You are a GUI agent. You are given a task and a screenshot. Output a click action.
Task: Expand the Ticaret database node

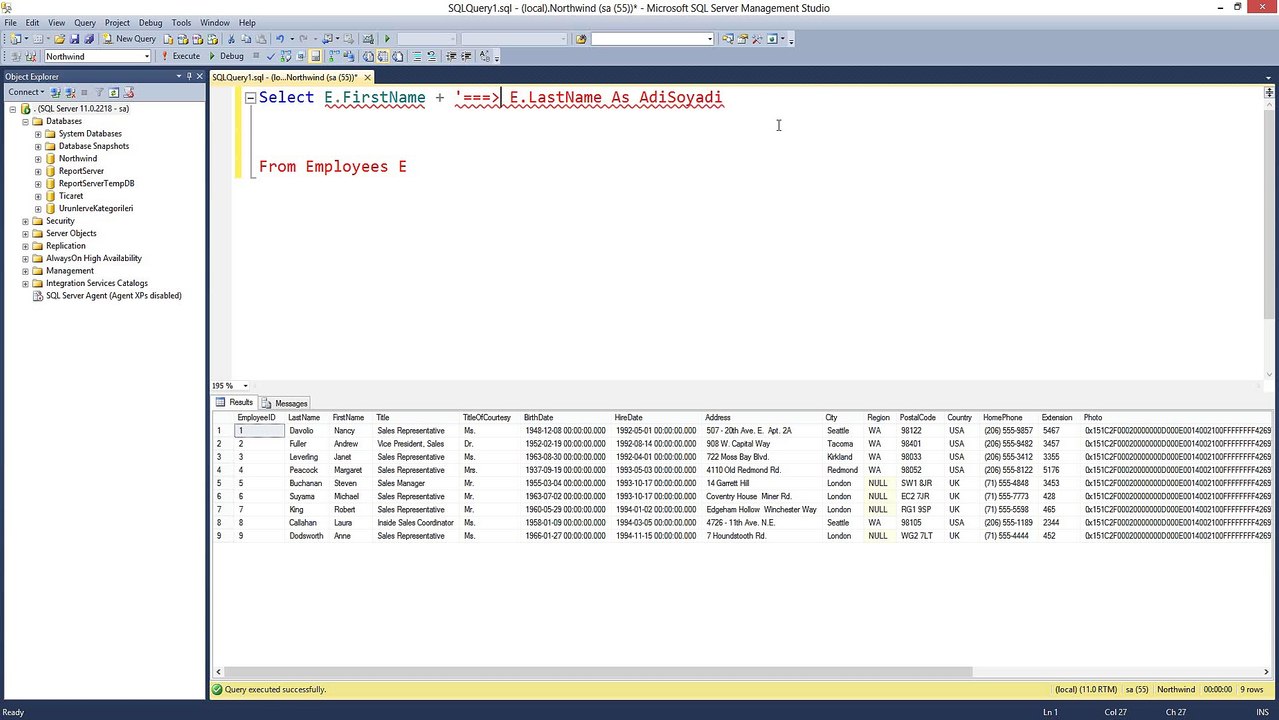[x=38, y=196]
